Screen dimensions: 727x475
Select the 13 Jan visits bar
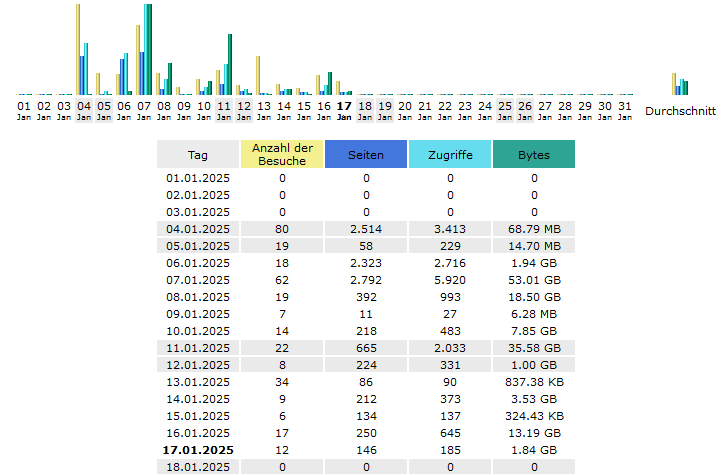(x=258, y=75)
